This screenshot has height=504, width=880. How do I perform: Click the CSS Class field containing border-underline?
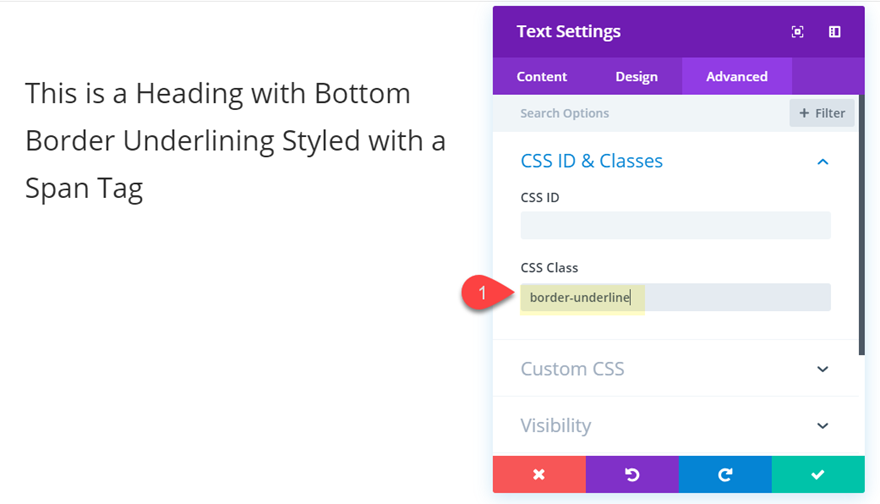tap(675, 298)
